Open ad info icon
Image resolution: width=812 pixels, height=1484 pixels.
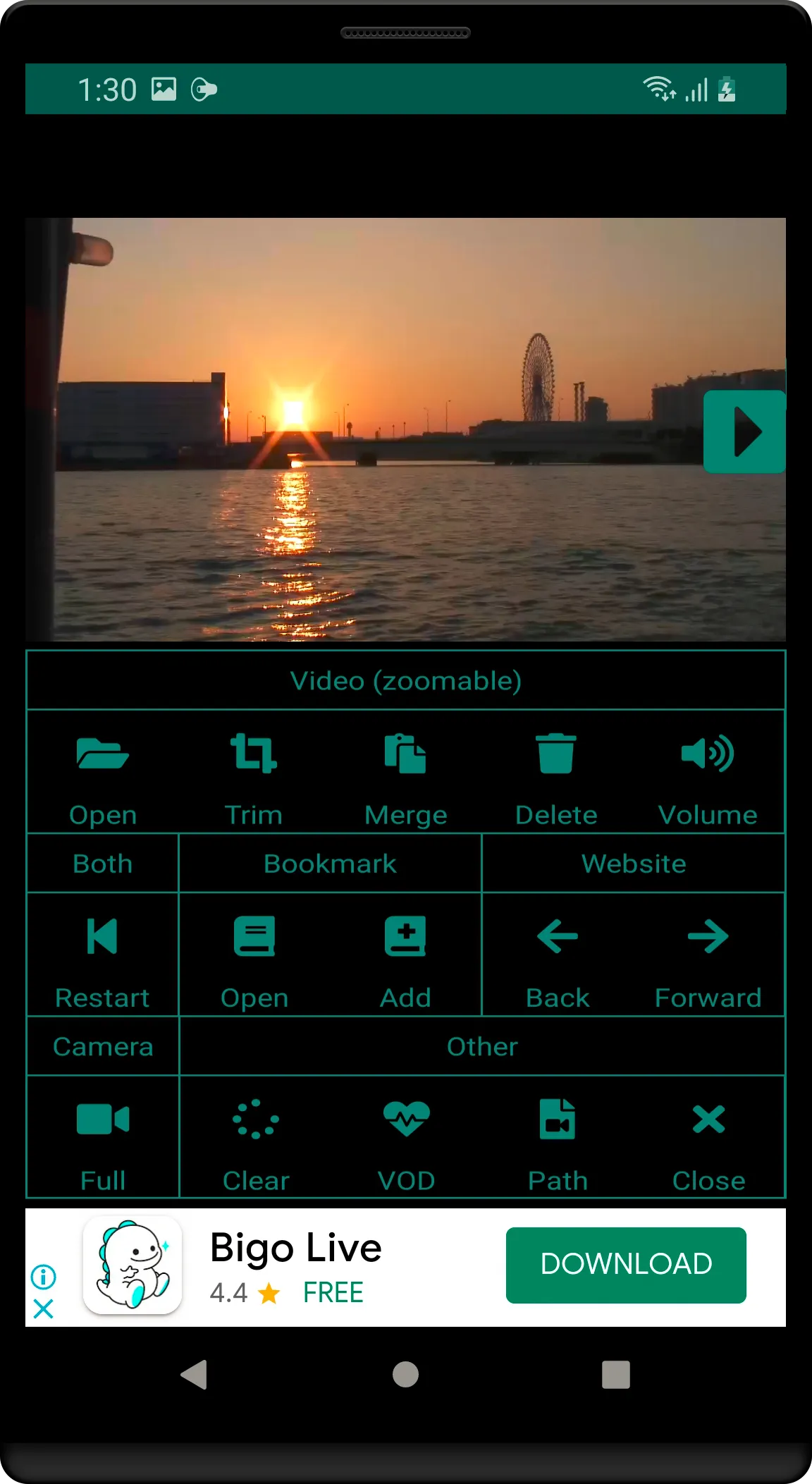43,1277
